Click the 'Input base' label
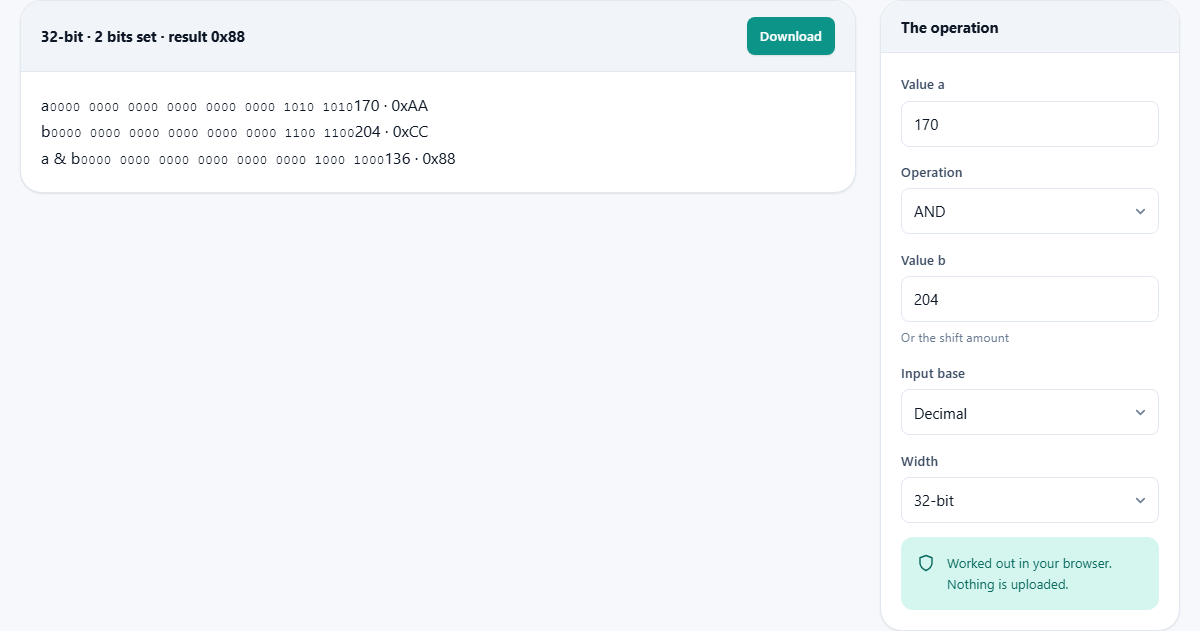The image size is (1200, 631). (933, 374)
